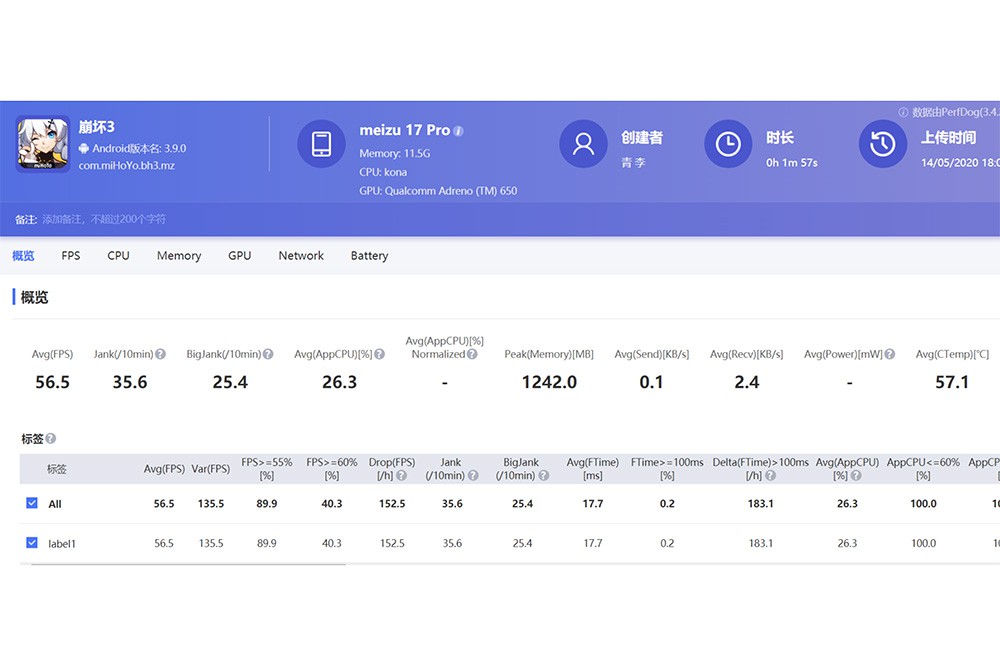Click the summary Avg(AppCPU) value 26.3
Screen dimensions: 1000x666
(339, 382)
